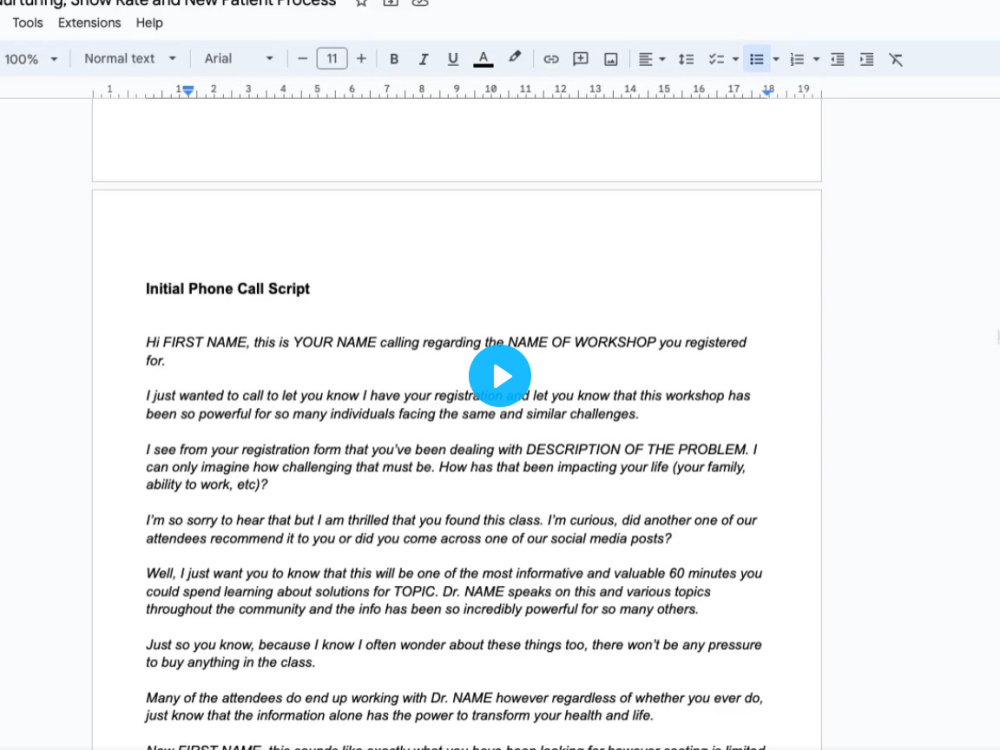Click the clear formatting icon
This screenshot has height=750, width=1000.
[896, 59]
